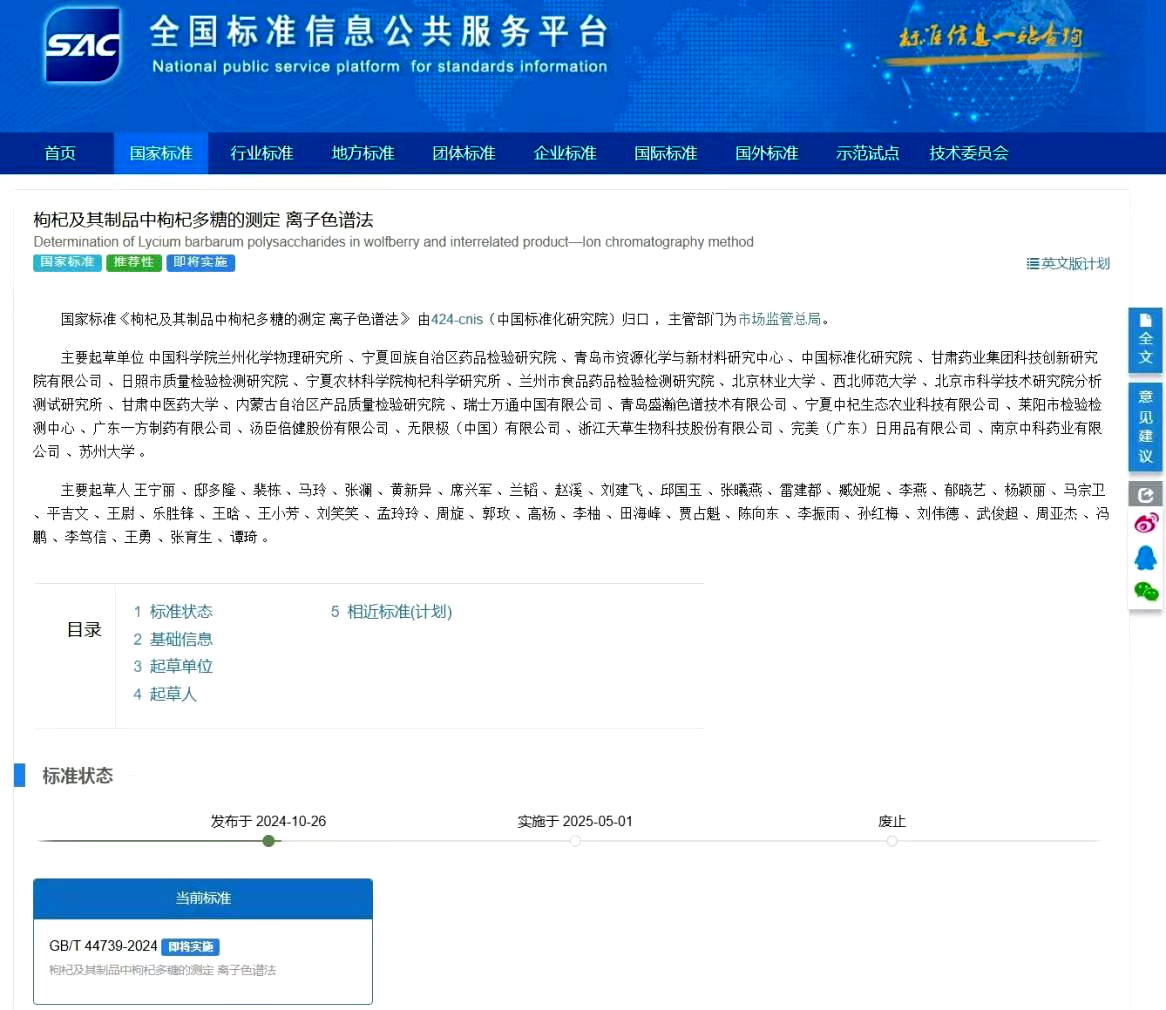This screenshot has width=1166, height=1010.
Task: Open the 424-cnis committee link
Action: [x=457, y=319]
